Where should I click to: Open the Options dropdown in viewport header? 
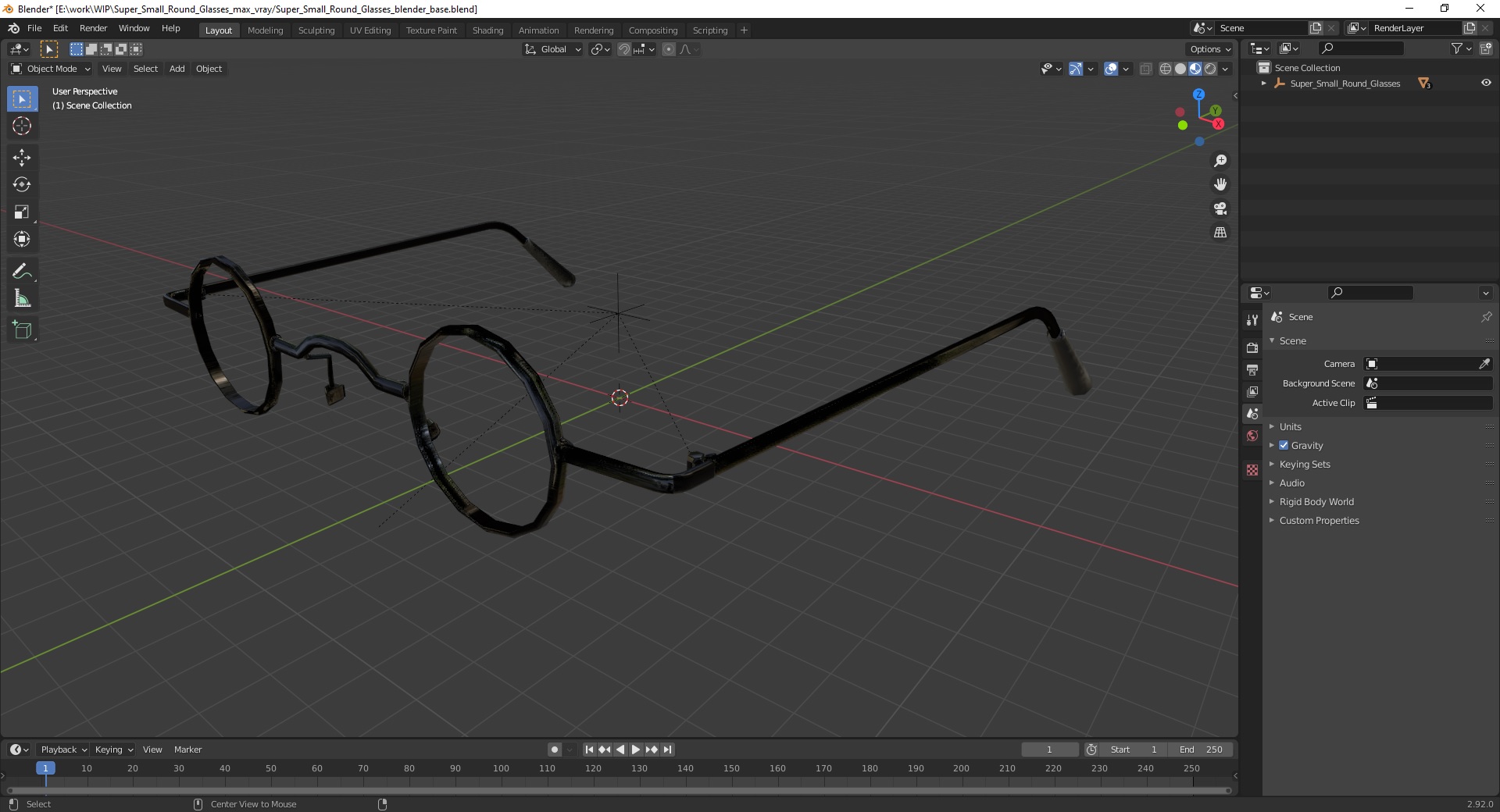1209,49
